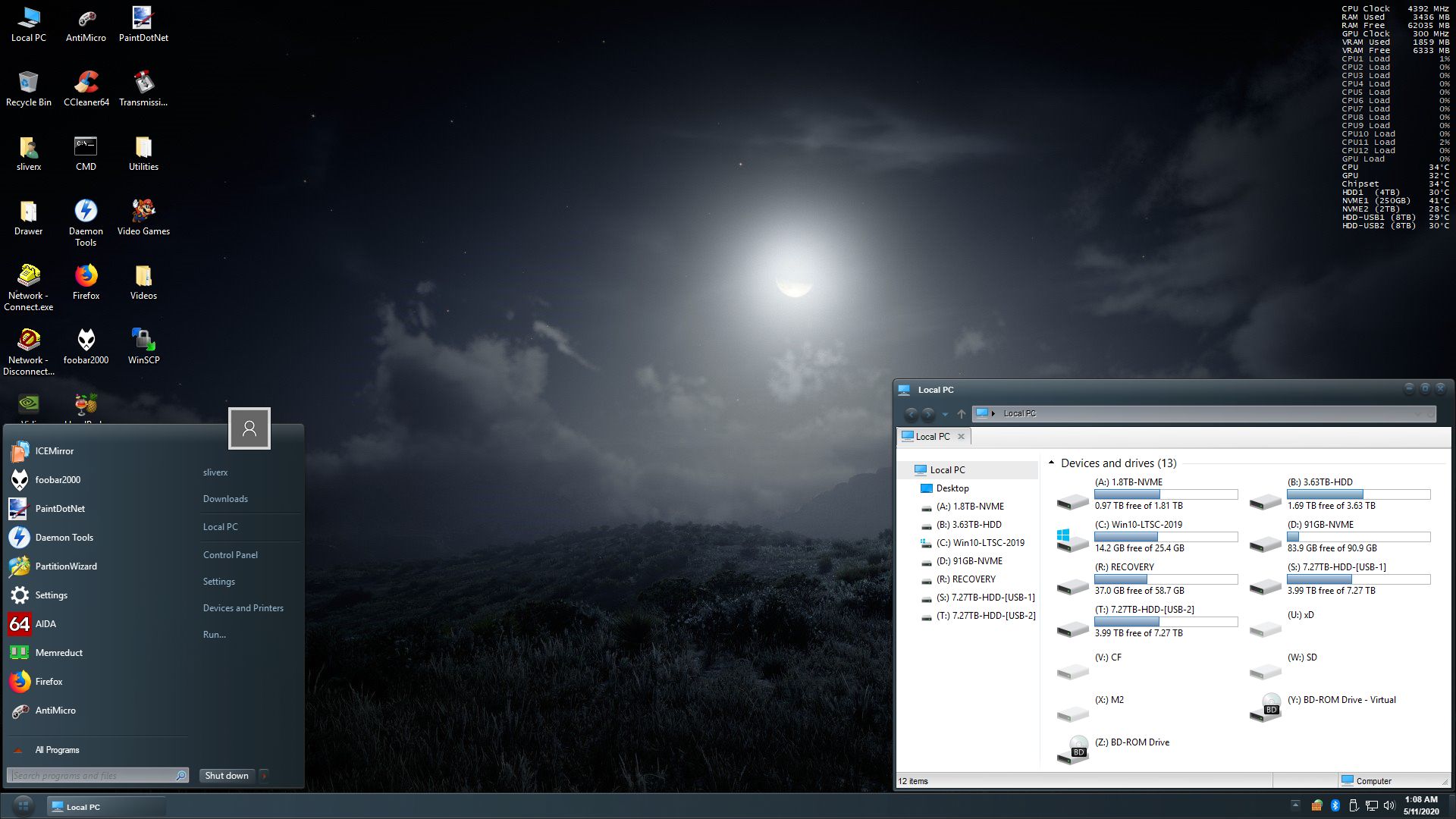
Task: Click the (A:) 1.8TB-NVME capacity bar
Action: click(1166, 494)
